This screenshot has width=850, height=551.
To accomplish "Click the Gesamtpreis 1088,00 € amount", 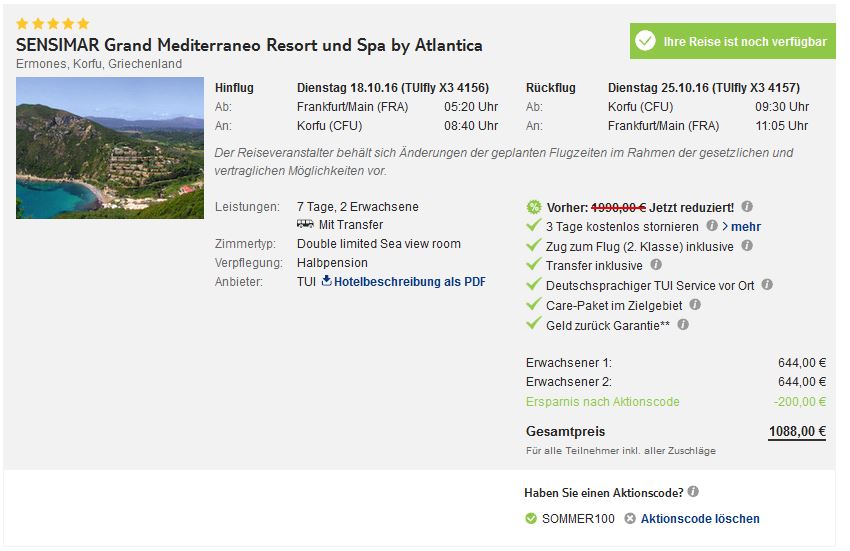I will [x=797, y=432].
